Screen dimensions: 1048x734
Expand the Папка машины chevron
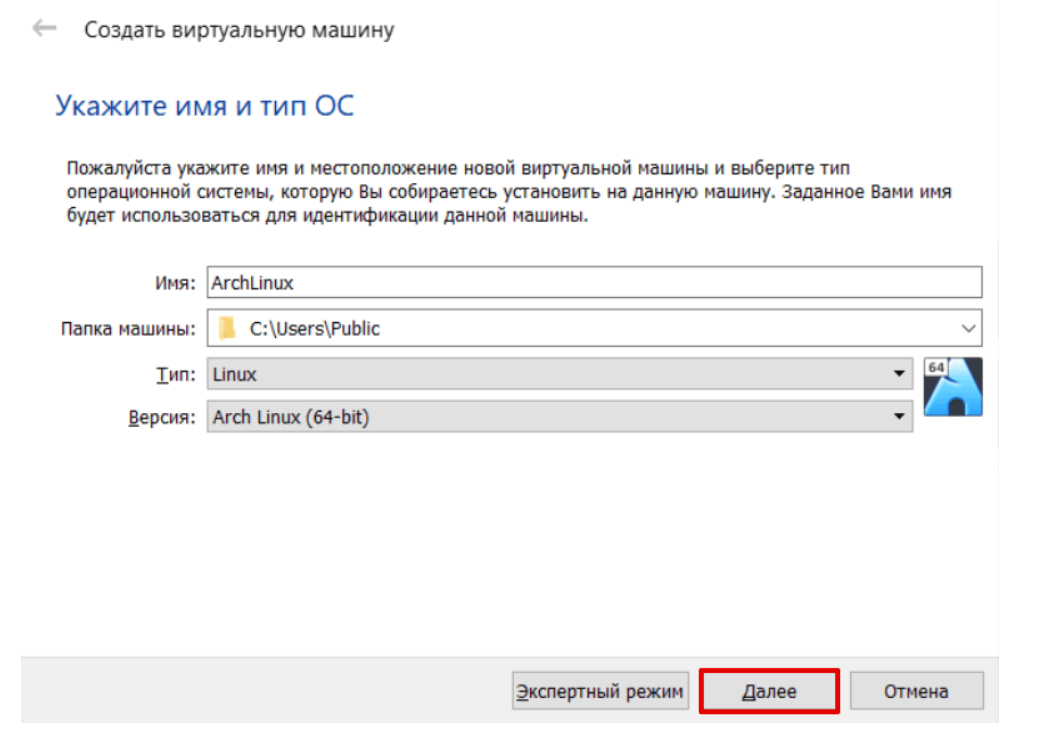point(967,328)
